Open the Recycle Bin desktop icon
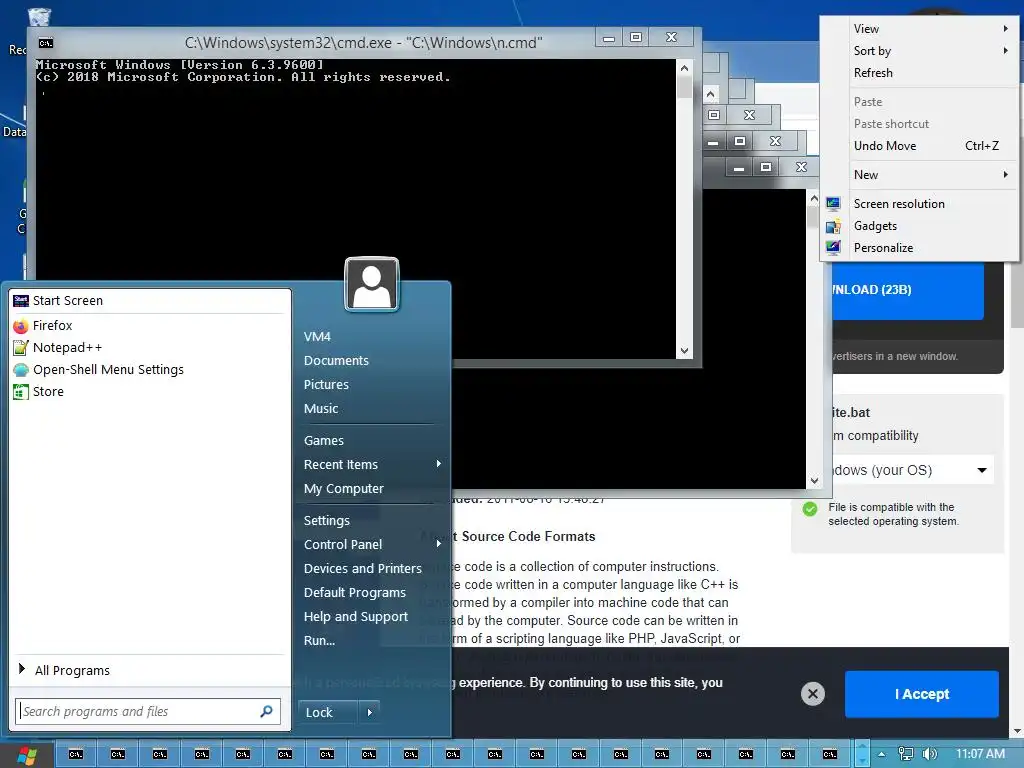Image resolution: width=1024 pixels, height=768 pixels. tap(39, 18)
